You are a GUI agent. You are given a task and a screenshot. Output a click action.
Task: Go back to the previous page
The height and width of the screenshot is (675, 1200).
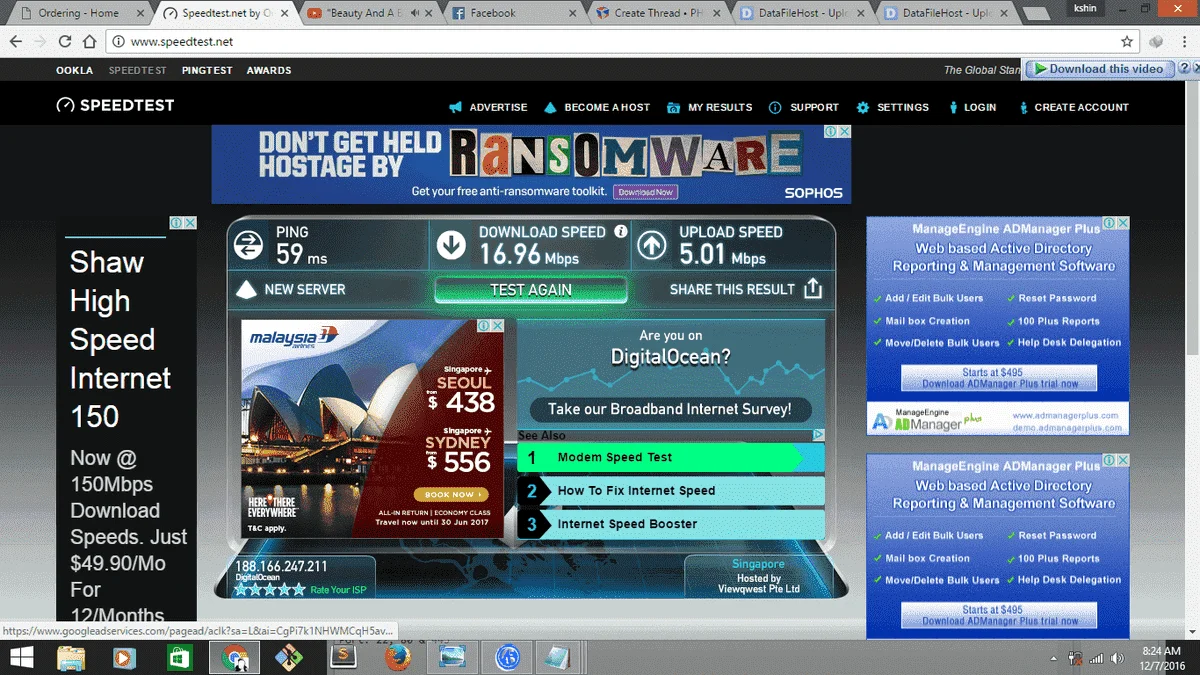coord(16,42)
